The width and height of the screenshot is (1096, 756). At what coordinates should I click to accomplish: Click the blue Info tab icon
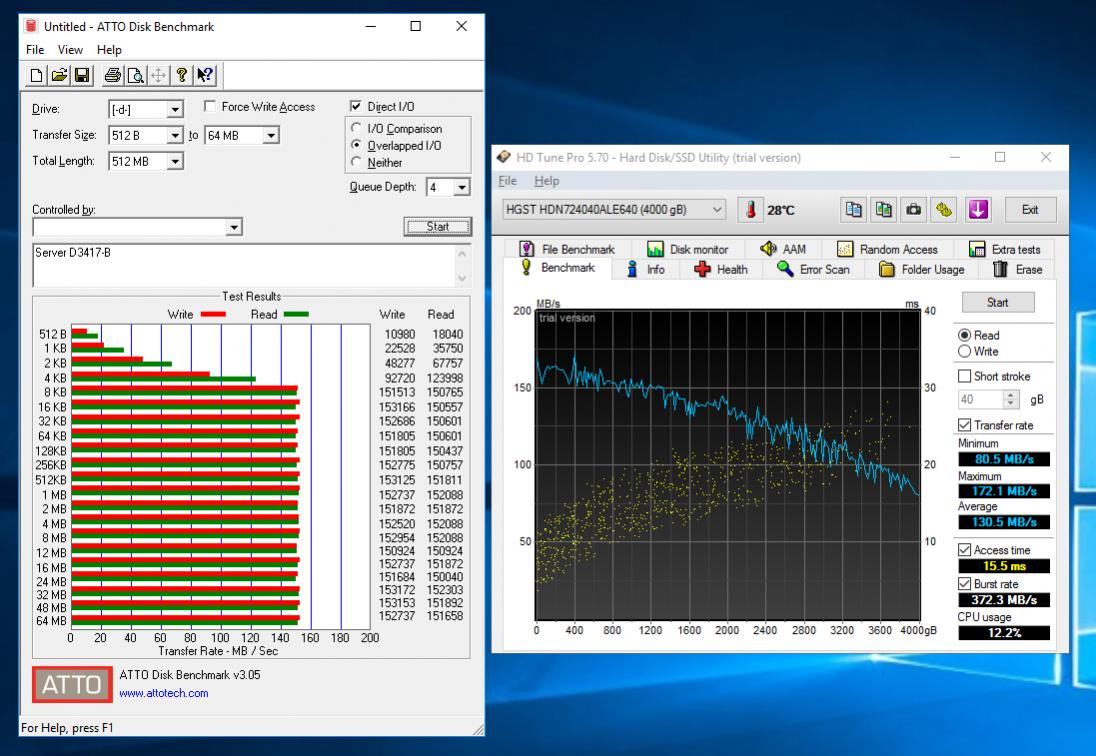click(632, 269)
